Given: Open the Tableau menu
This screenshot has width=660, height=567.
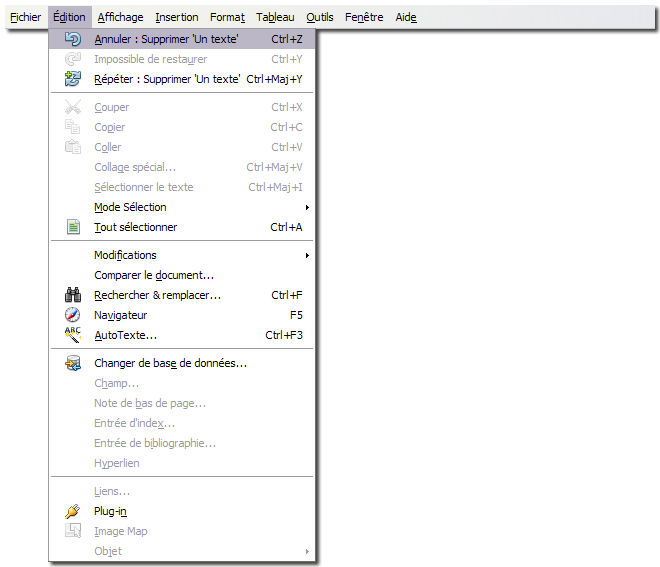Looking at the screenshot, I should coord(275,17).
